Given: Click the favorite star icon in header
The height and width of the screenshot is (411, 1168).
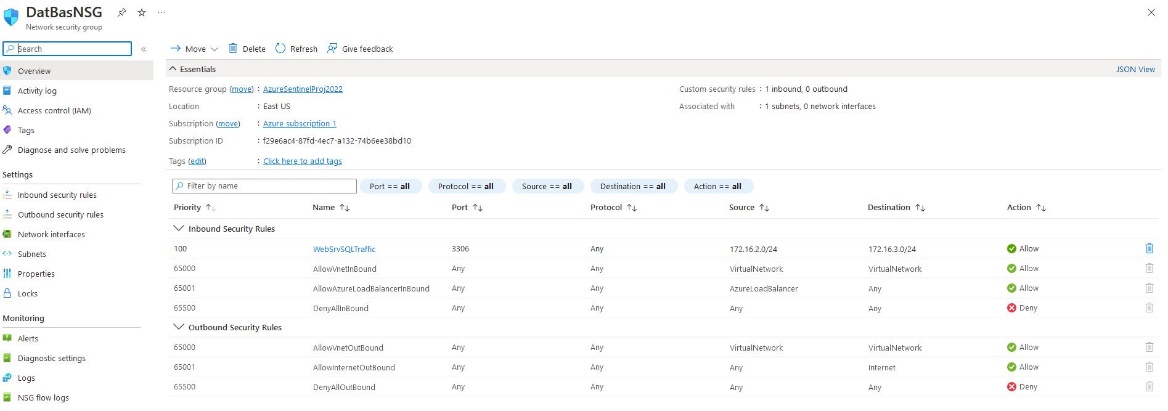Looking at the screenshot, I should tap(141, 11).
